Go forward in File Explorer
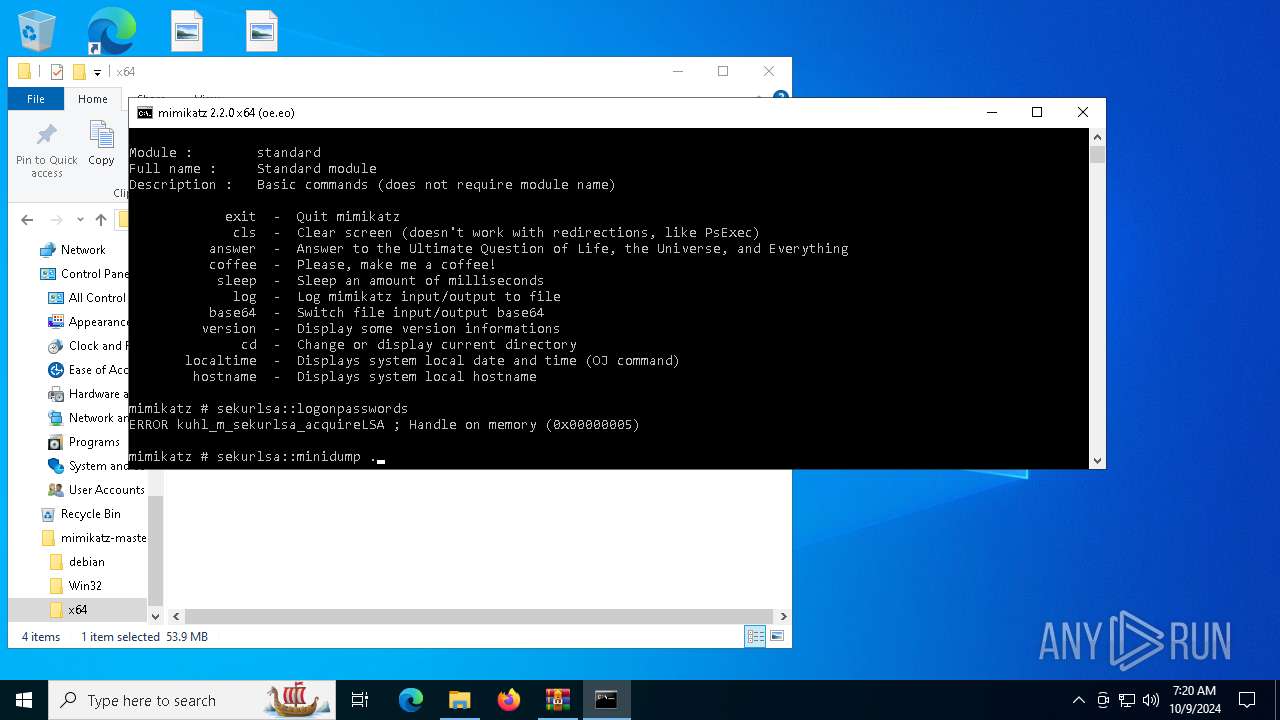Screen dimensions: 1280x720 (x=57, y=220)
